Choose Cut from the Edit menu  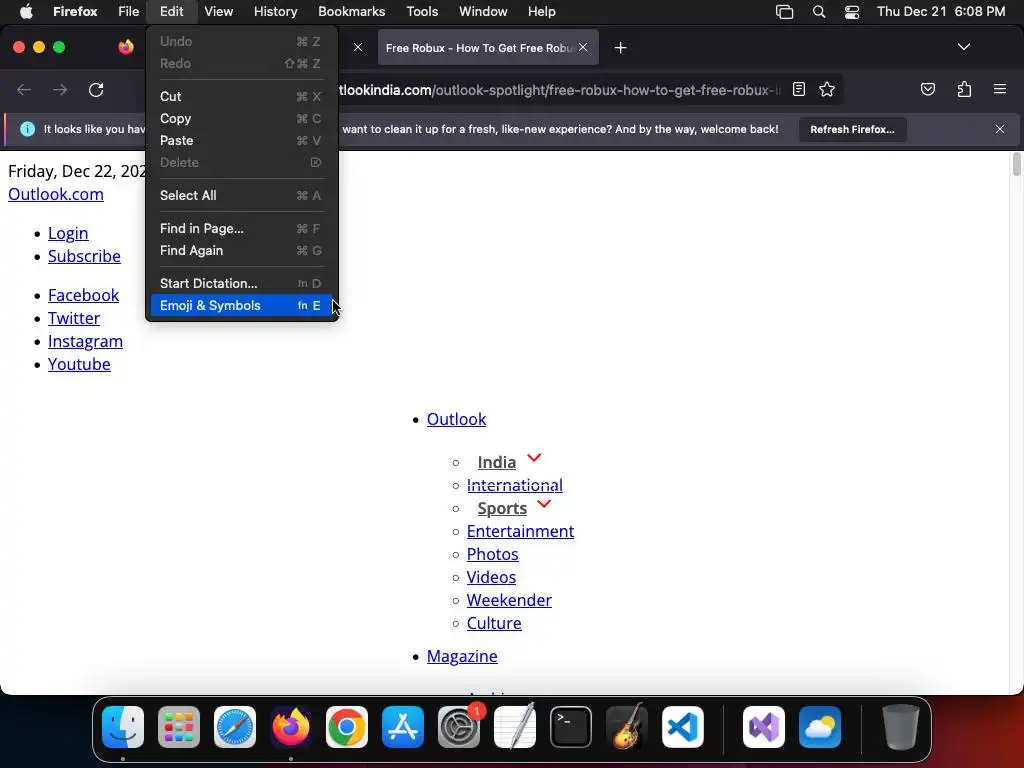tap(241, 96)
